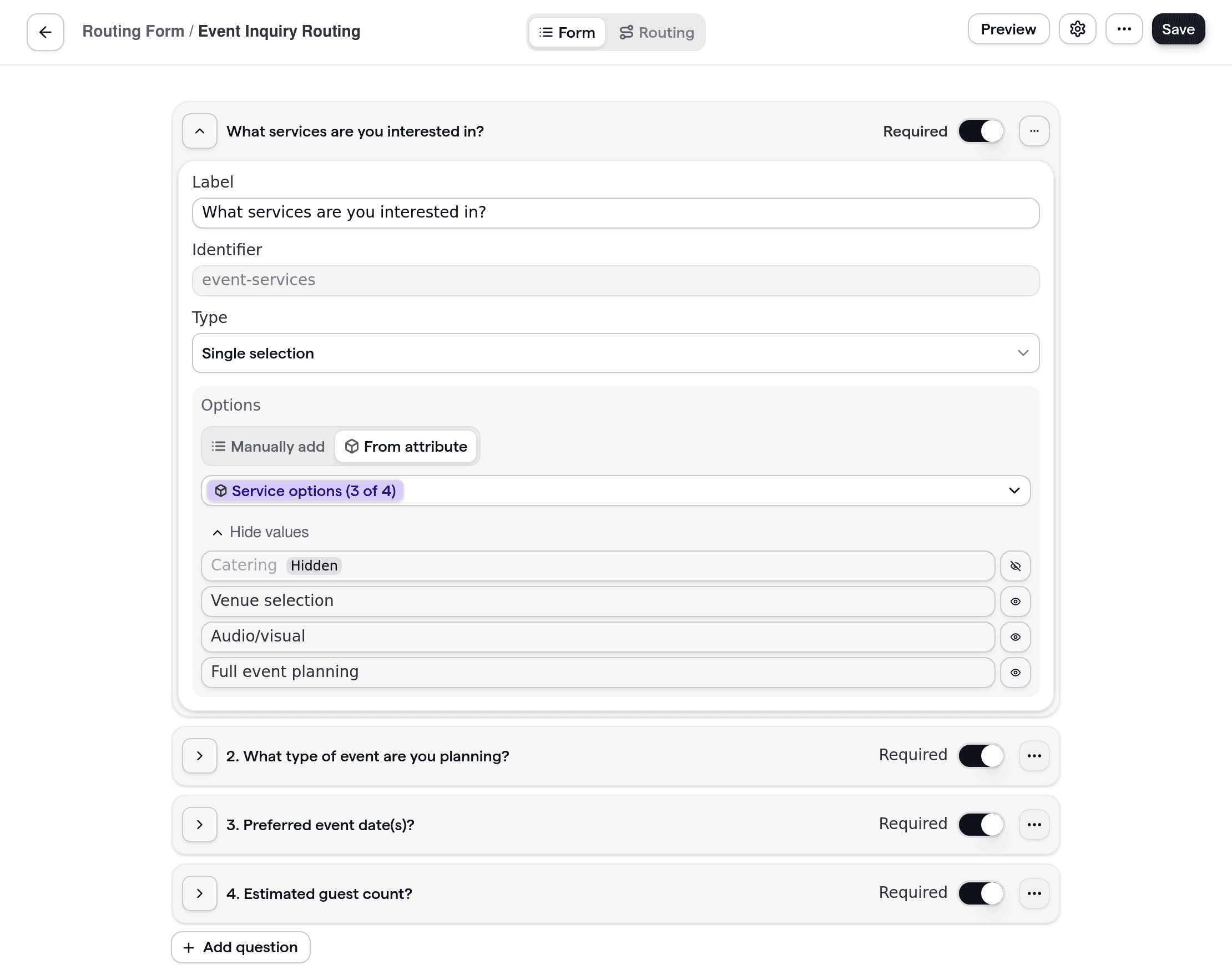The height and width of the screenshot is (980, 1232).
Task: Click the back arrow to exit the form
Action: (45, 32)
